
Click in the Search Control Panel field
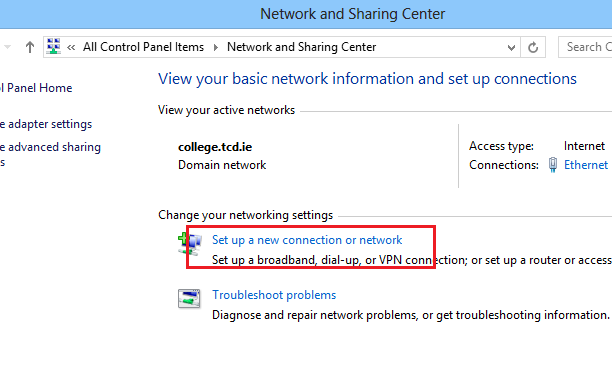tap(585, 47)
